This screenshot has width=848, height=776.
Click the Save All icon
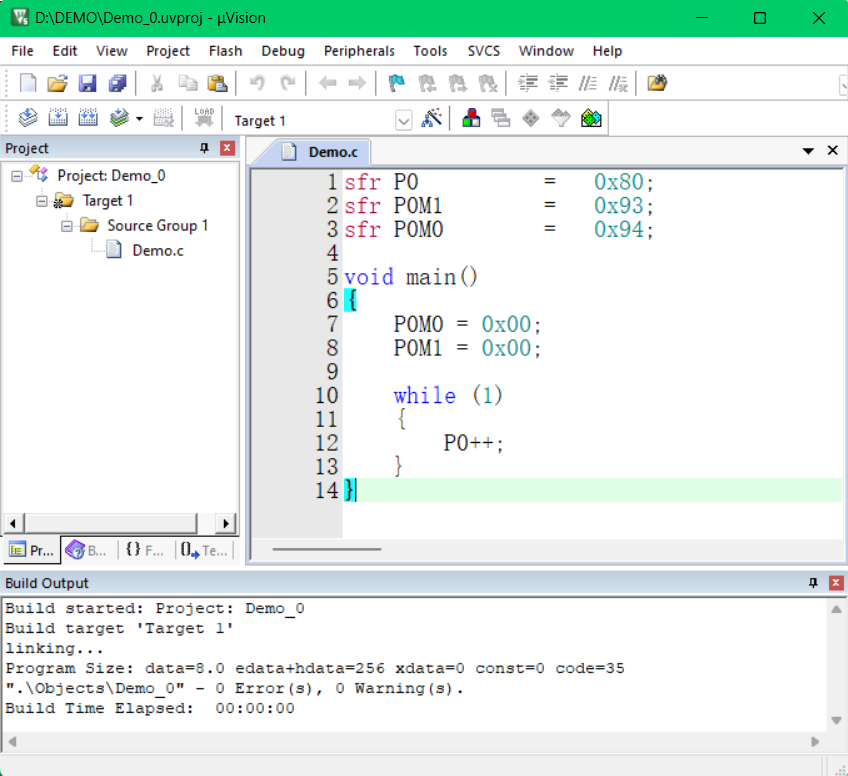(x=117, y=83)
